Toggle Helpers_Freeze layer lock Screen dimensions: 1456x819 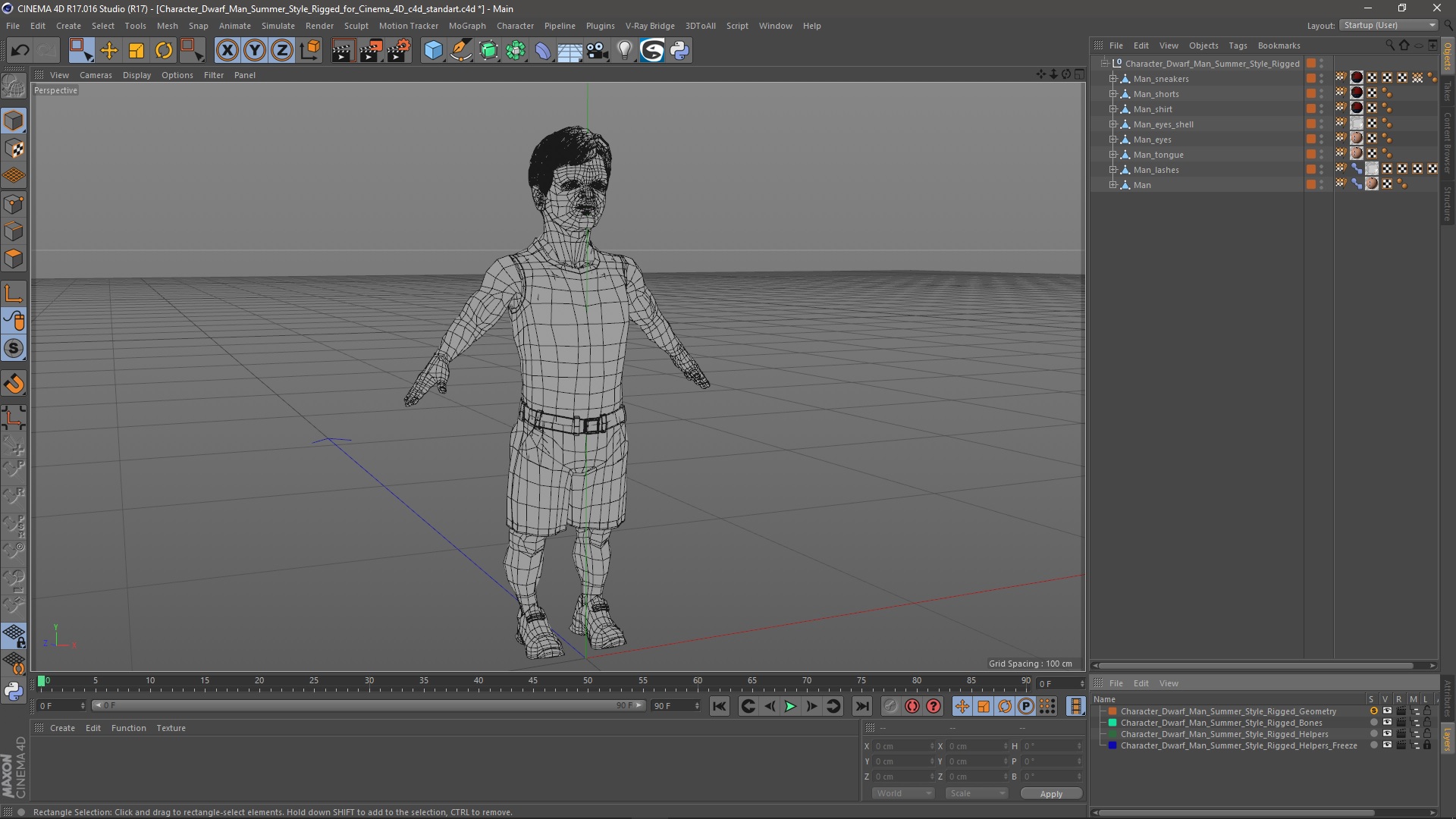point(1427,745)
